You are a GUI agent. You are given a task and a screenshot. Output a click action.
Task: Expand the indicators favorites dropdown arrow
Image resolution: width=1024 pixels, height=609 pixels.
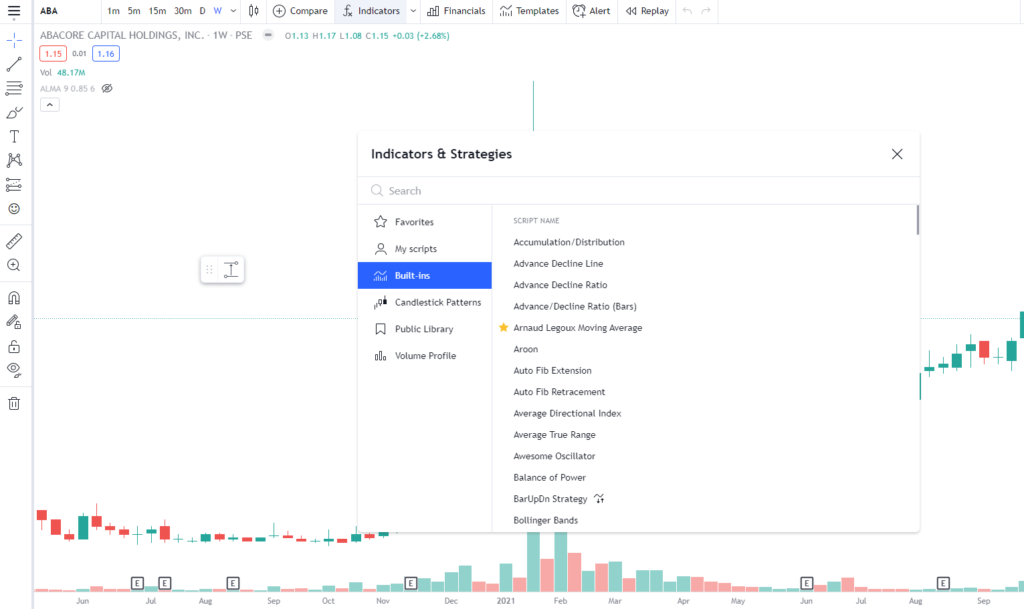coord(413,11)
